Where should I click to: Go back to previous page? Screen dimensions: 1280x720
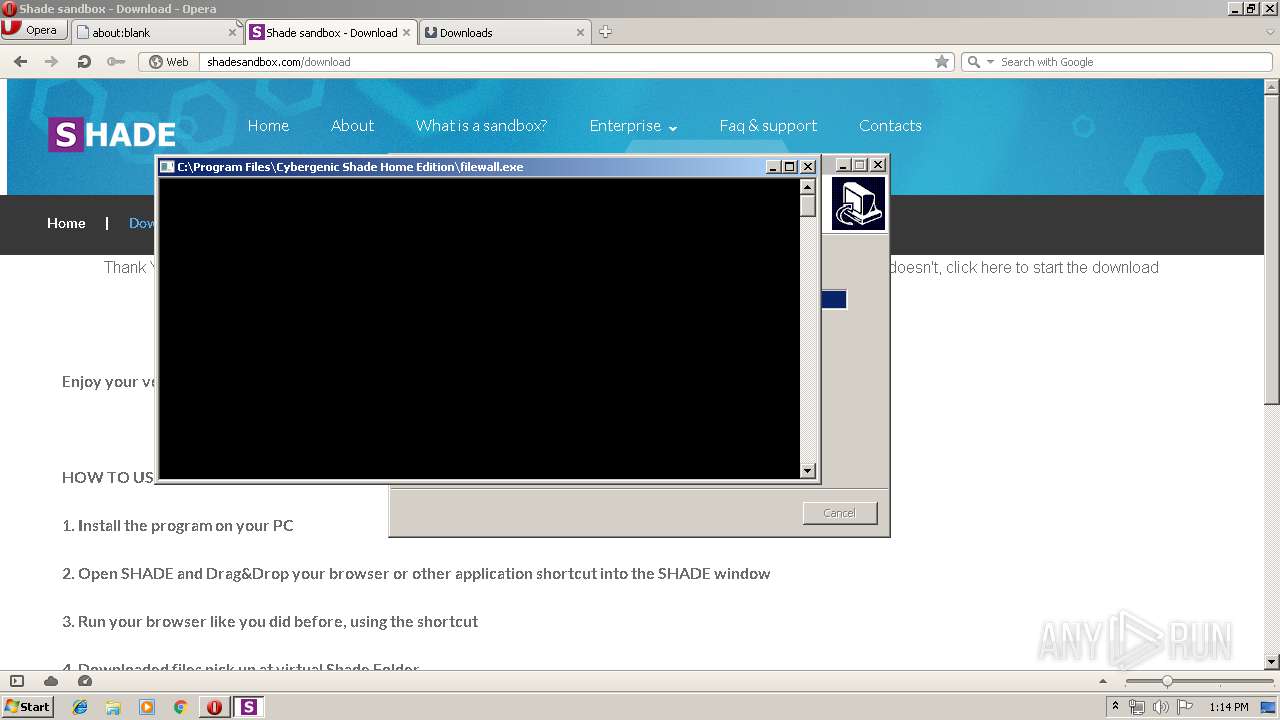click(x=20, y=61)
